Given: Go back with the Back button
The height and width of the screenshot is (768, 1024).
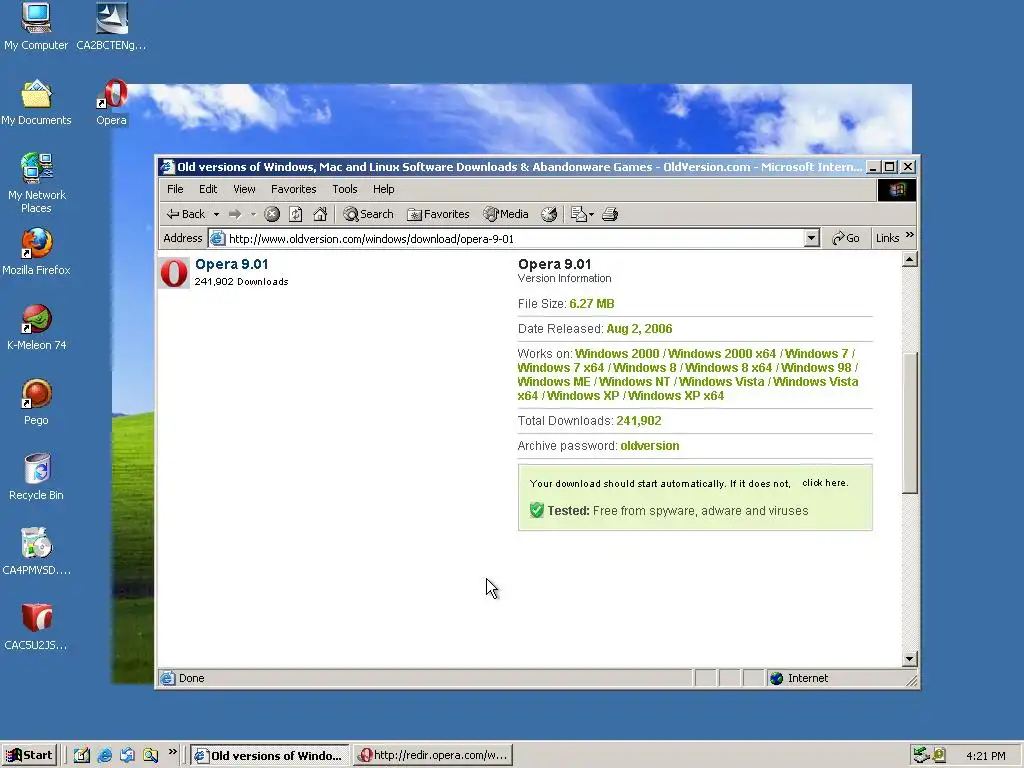Looking at the screenshot, I should pos(186,214).
